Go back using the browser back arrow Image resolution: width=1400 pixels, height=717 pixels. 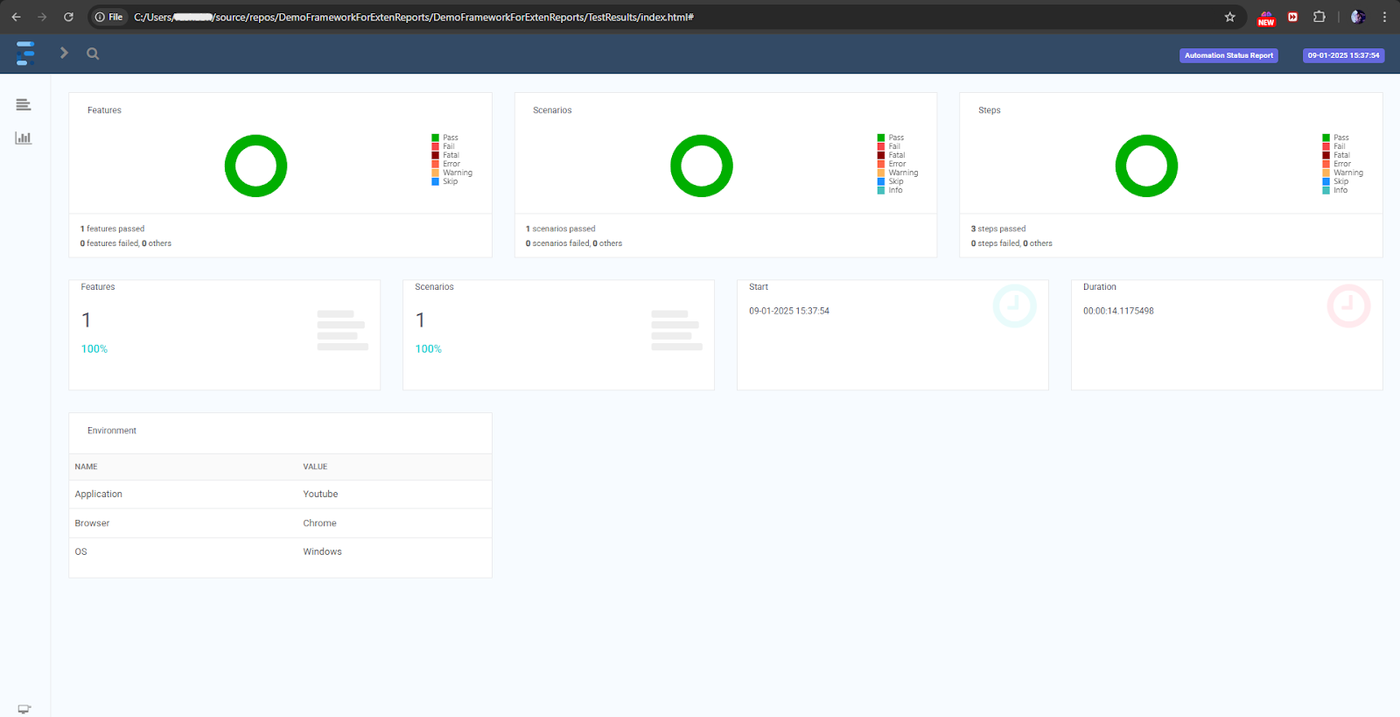16,17
